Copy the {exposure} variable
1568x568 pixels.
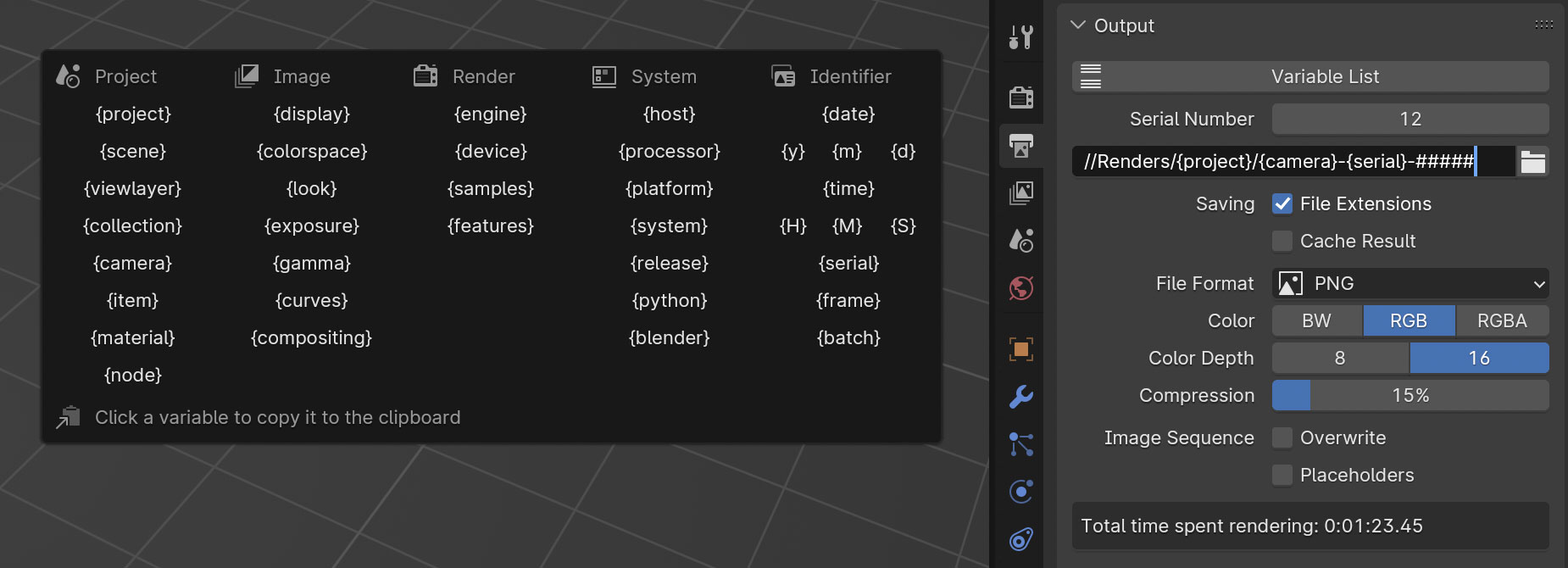click(312, 226)
